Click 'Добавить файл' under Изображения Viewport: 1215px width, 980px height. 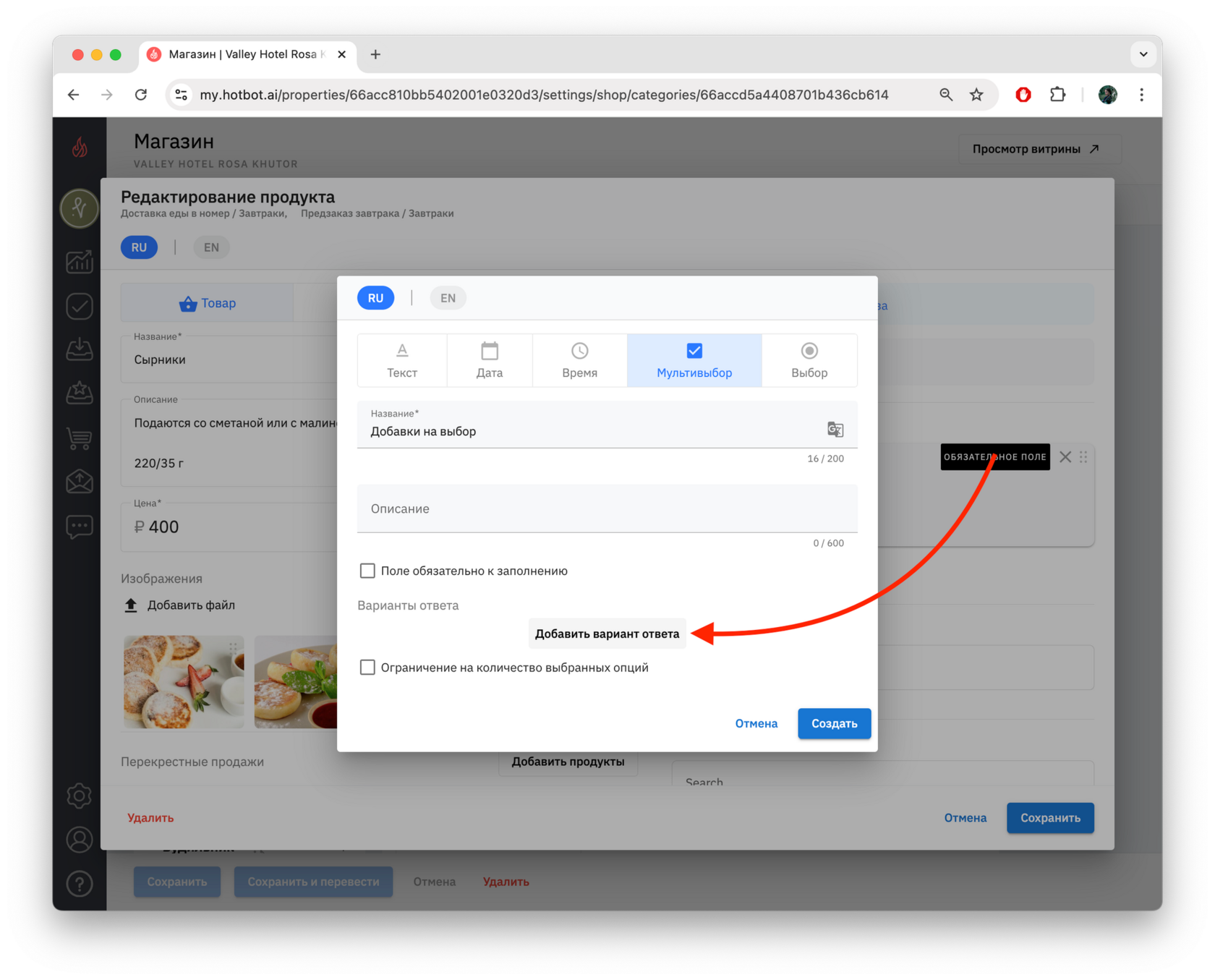[x=180, y=605]
